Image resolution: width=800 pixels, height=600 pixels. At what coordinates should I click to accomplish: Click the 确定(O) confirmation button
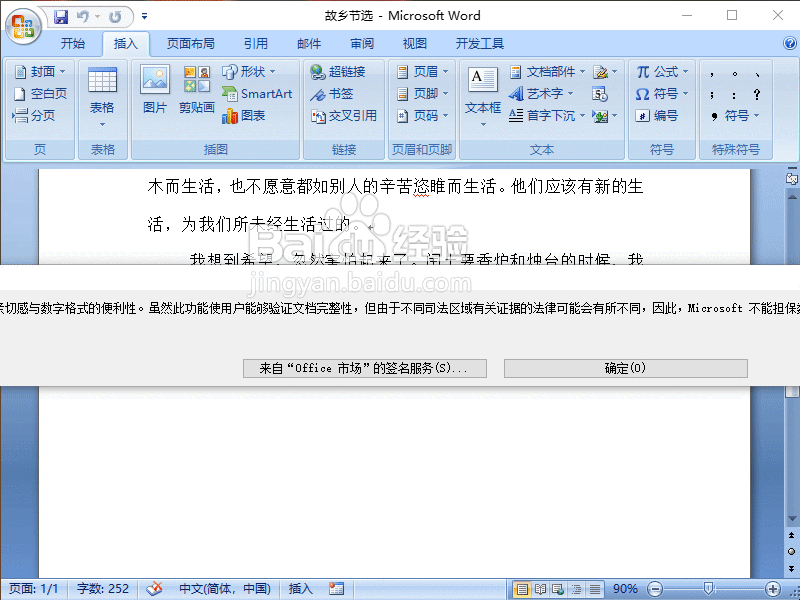click(626, 368)
